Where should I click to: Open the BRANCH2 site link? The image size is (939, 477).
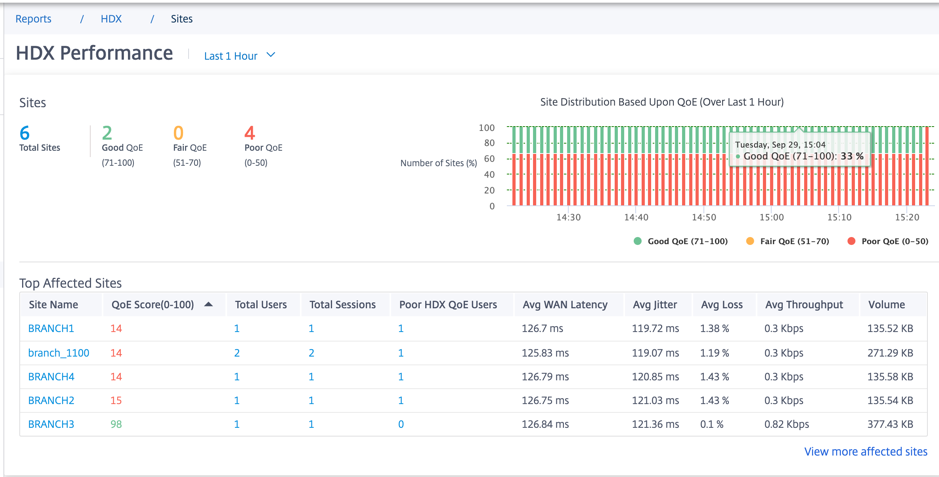coord(52,400)
